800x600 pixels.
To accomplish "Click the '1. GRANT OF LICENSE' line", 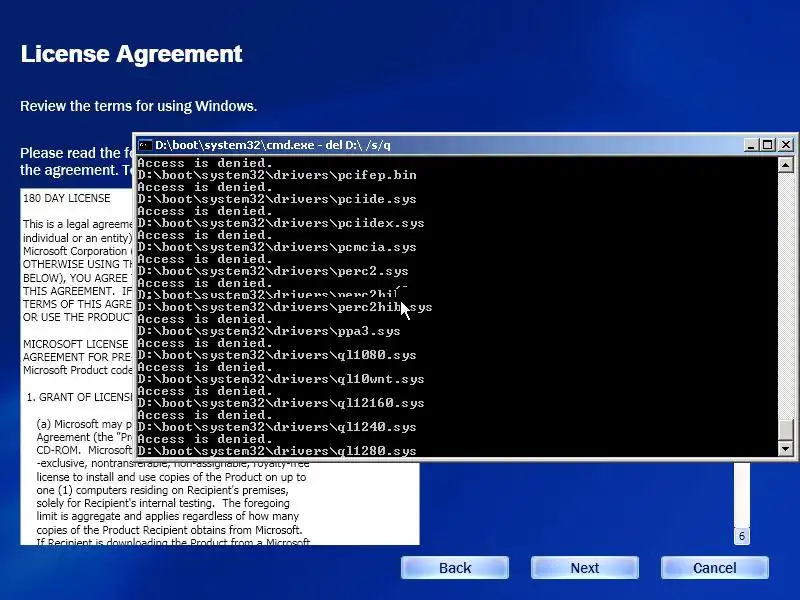I will (x=79, y=397).
